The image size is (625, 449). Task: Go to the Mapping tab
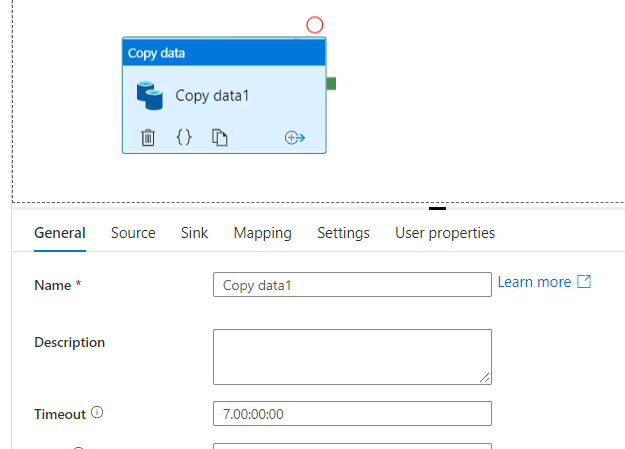[x=262, y=233]
